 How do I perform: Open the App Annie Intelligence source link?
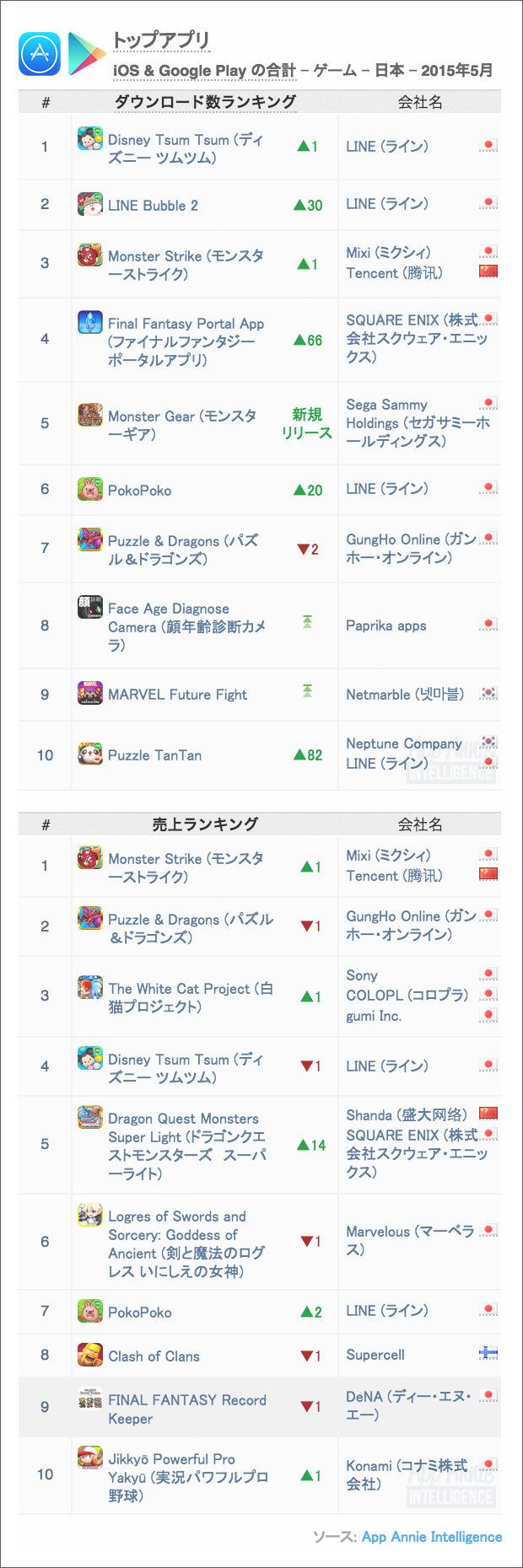431,1536
